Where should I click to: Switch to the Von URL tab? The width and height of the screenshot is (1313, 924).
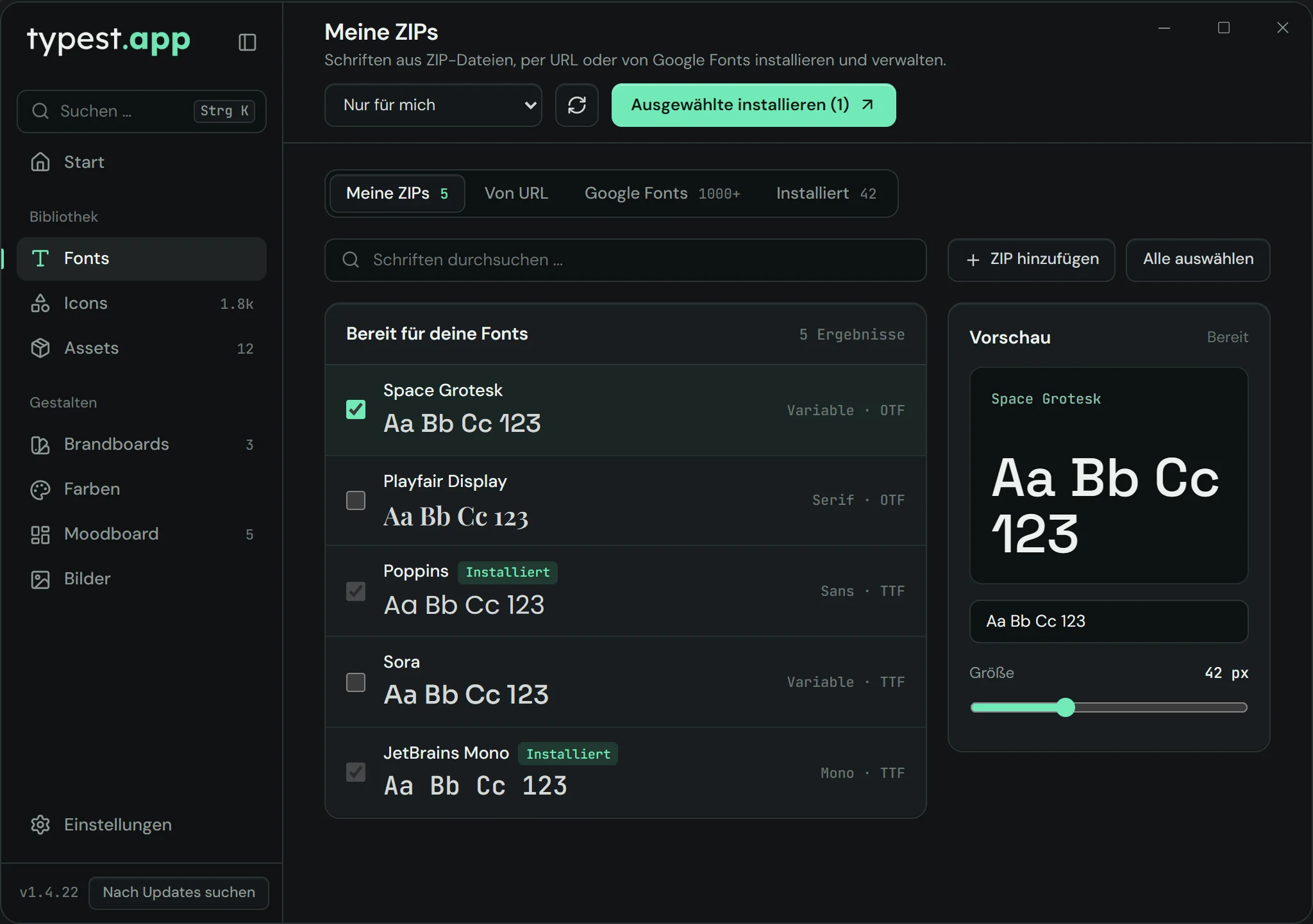[516, 194]
